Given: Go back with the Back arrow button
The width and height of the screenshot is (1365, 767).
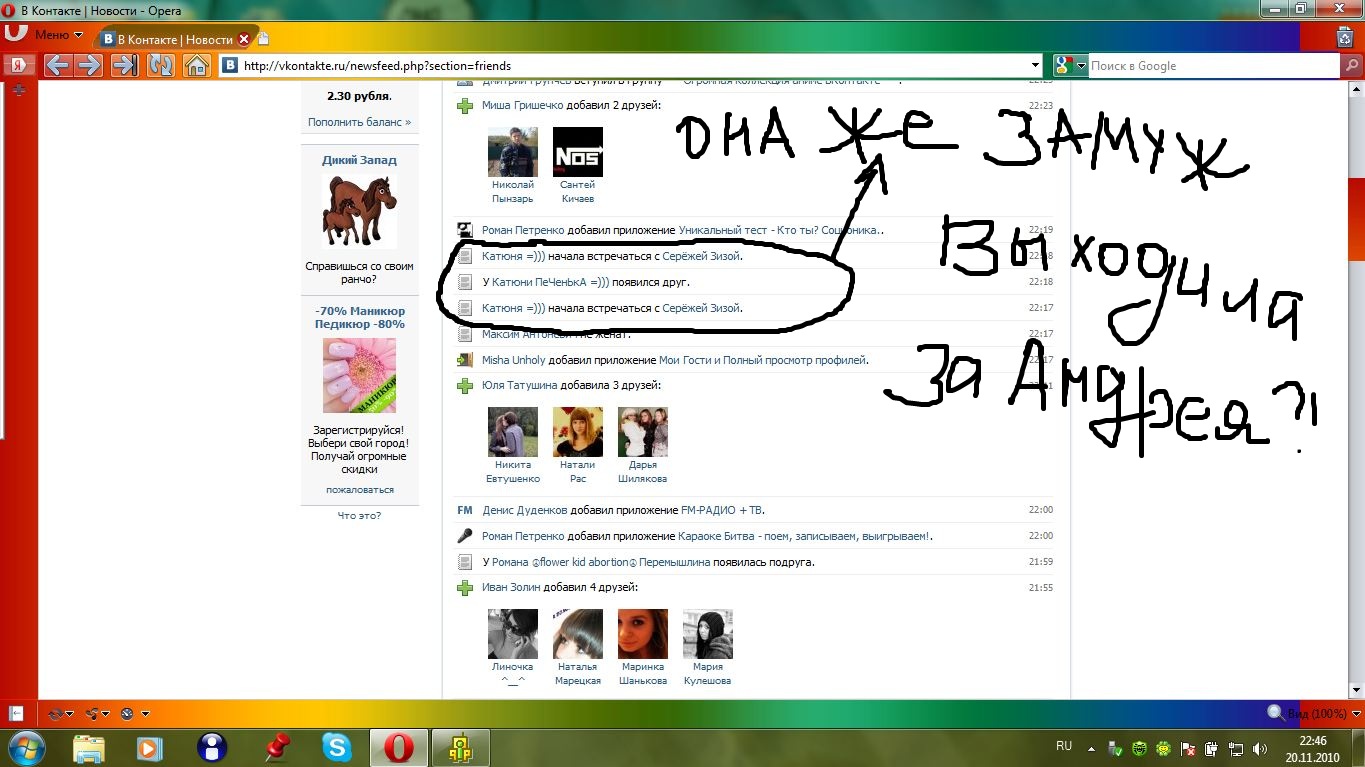Looking at the screenshot, I should pos(57,66).
